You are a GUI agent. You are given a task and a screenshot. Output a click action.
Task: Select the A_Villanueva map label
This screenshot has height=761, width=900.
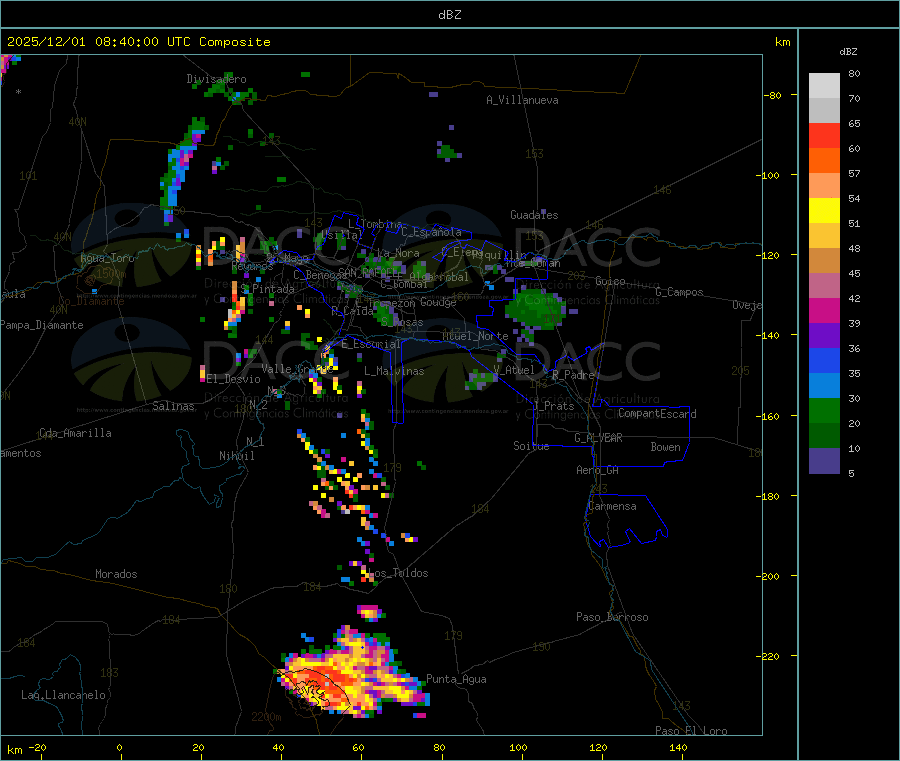pos(522,100)
